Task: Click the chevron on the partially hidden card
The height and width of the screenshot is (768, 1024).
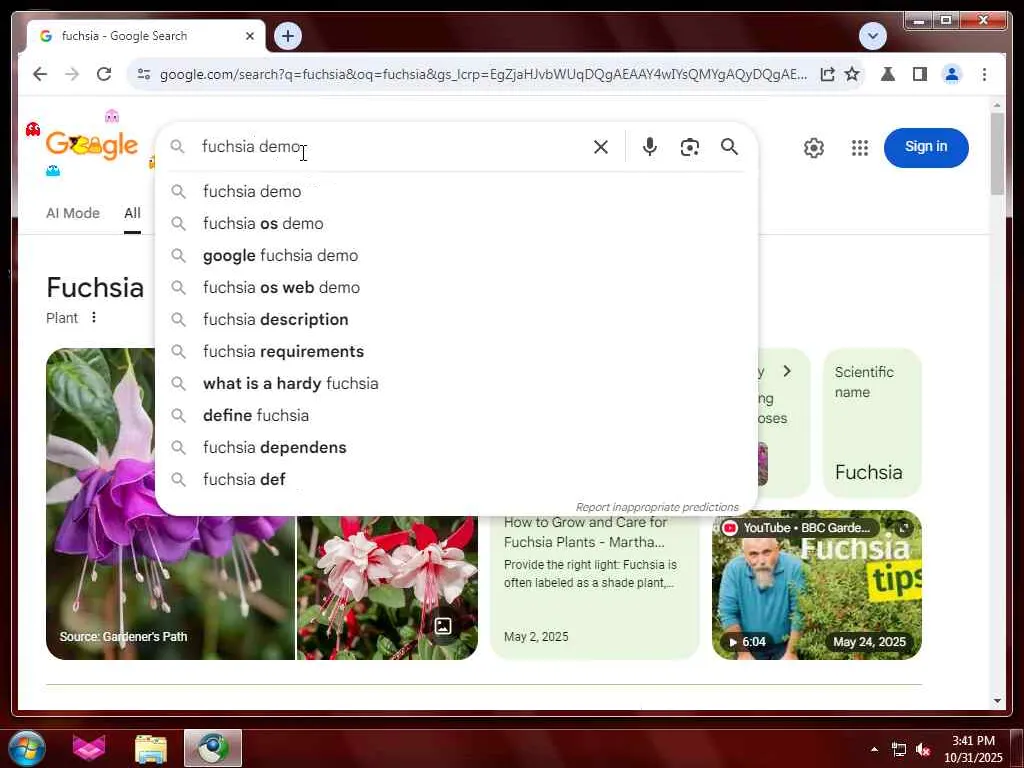Action: pos(787,372)
